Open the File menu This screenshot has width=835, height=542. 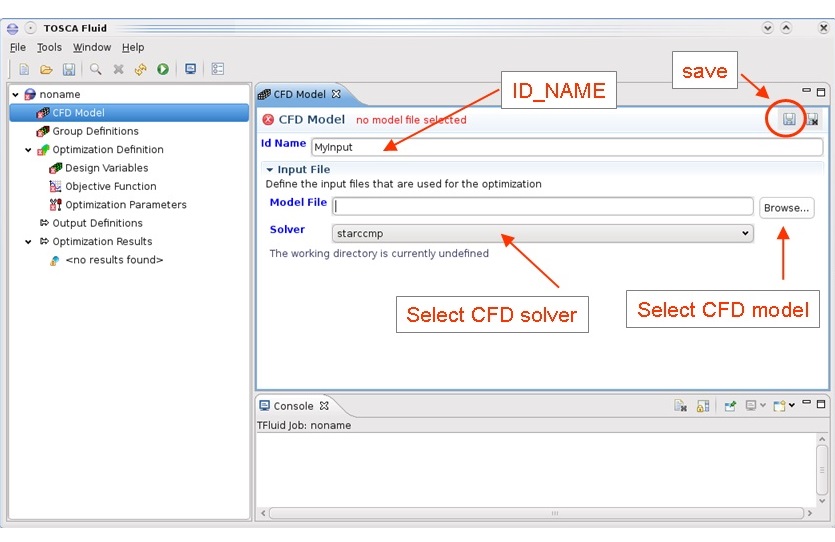pos(18,47)
